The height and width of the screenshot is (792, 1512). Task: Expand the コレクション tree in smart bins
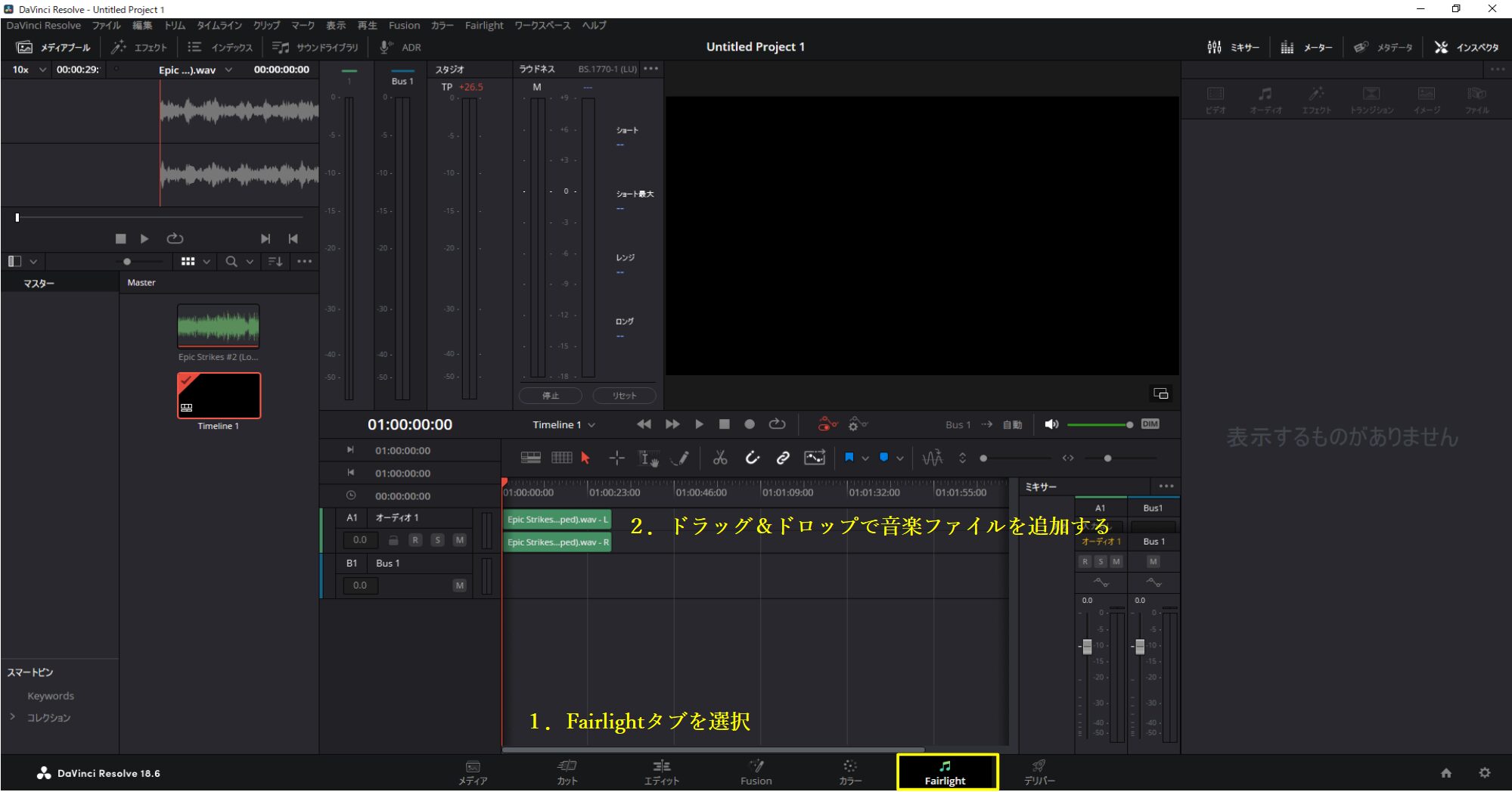click(13, 717)
